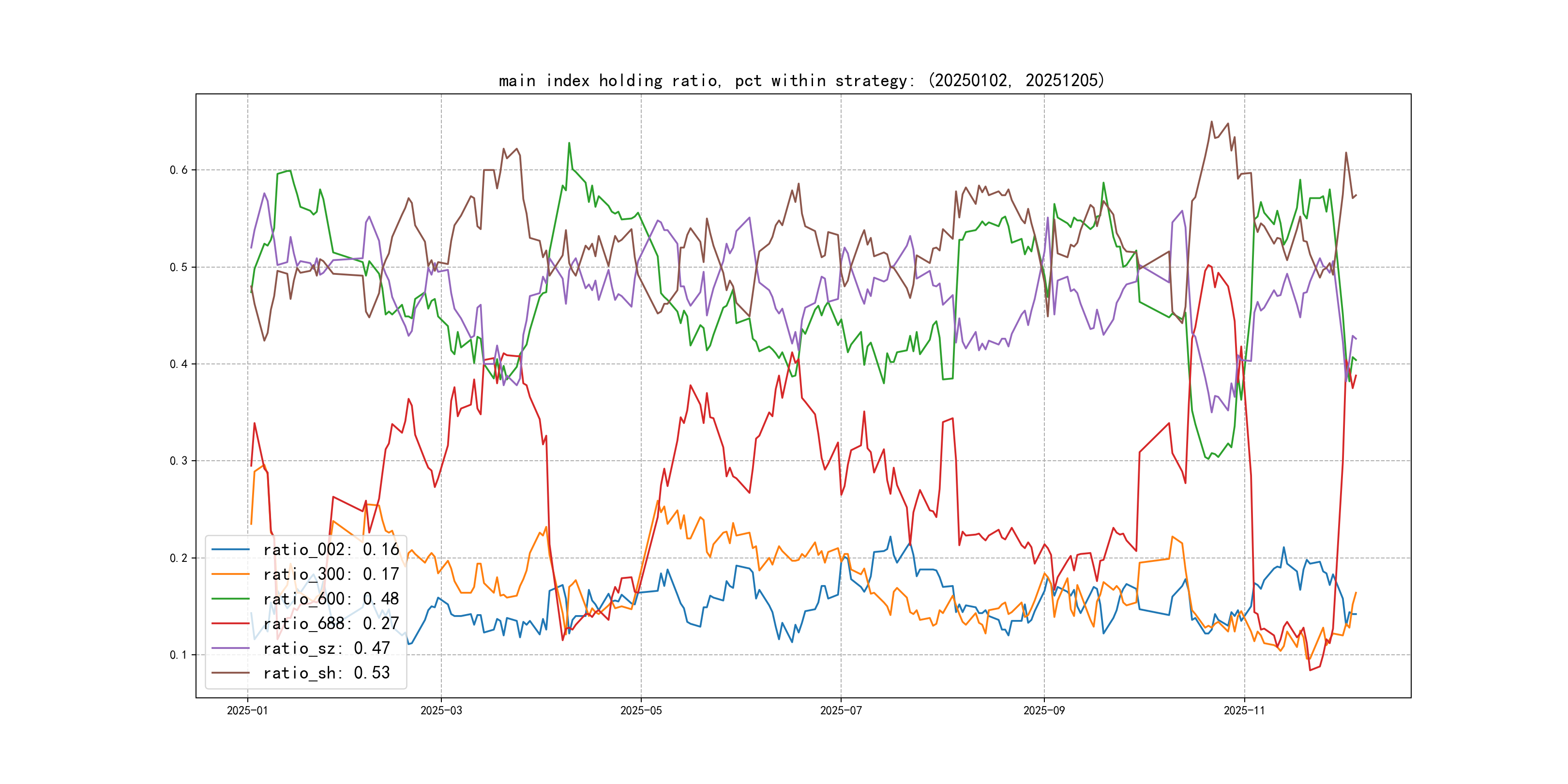Image resolution: width=1568 pixels, height=784 pixels.
Task: Click the blue line swatch in legend
Action: [231, 550]
